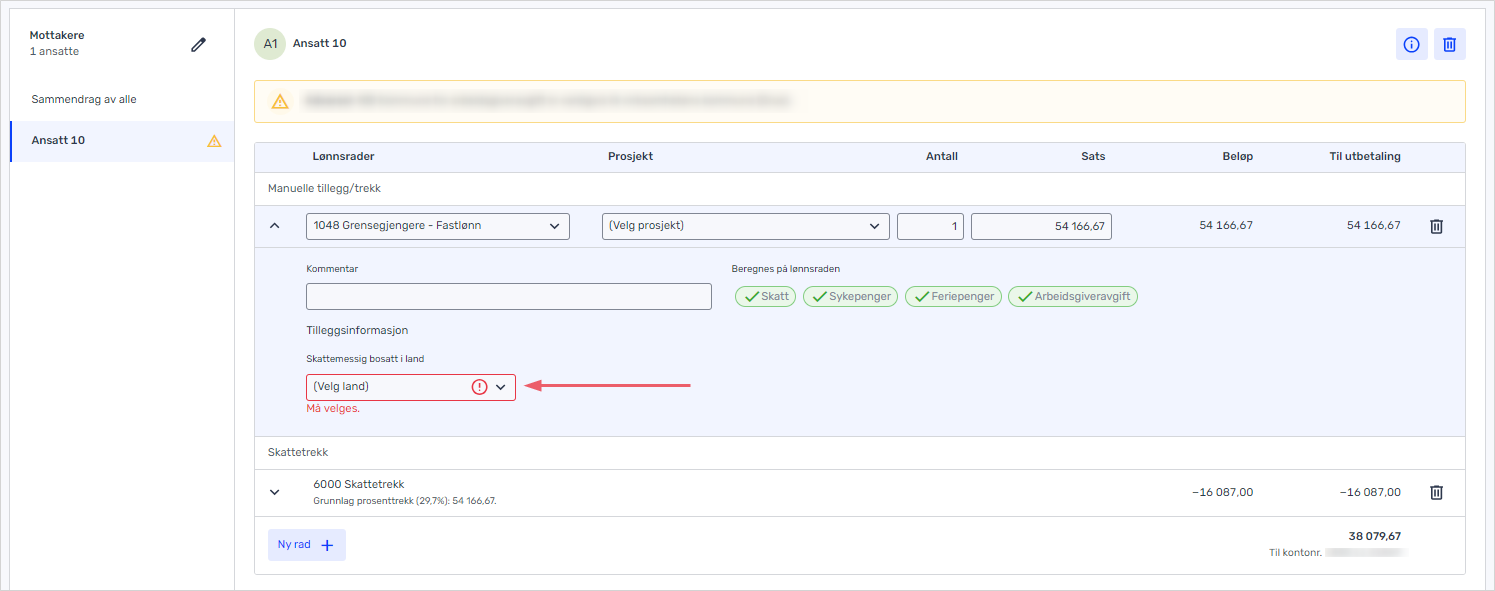
Task: Click the Ny rad button
Action: pyautogui.click(x=306, y=545)
